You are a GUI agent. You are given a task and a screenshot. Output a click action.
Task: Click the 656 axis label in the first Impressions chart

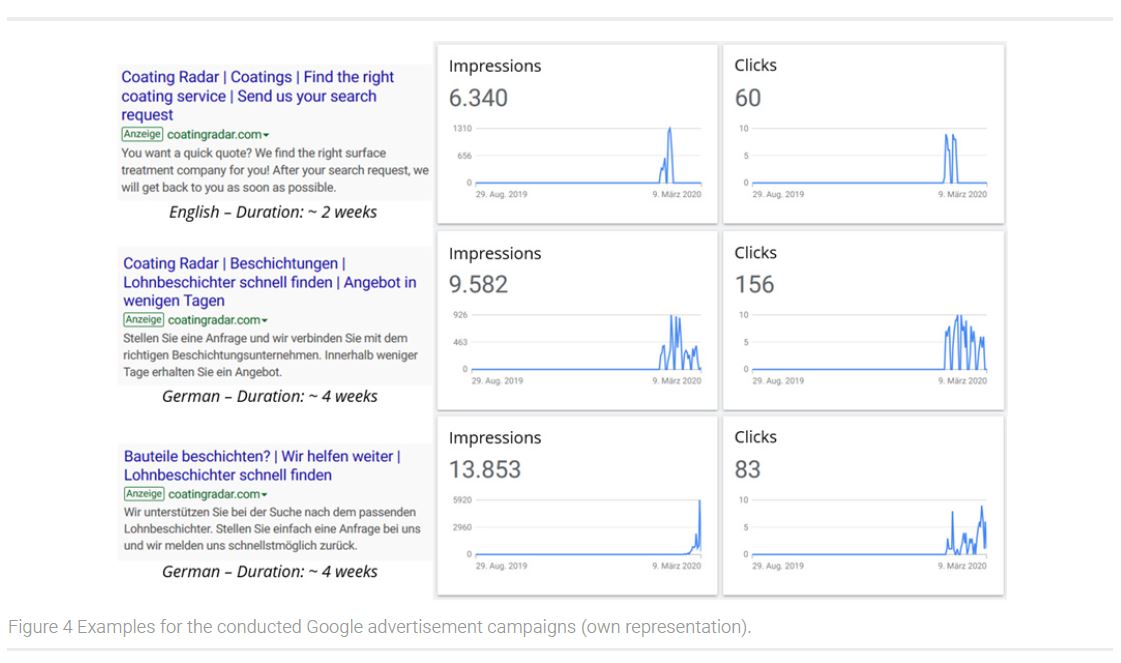(x=465, y=156)
